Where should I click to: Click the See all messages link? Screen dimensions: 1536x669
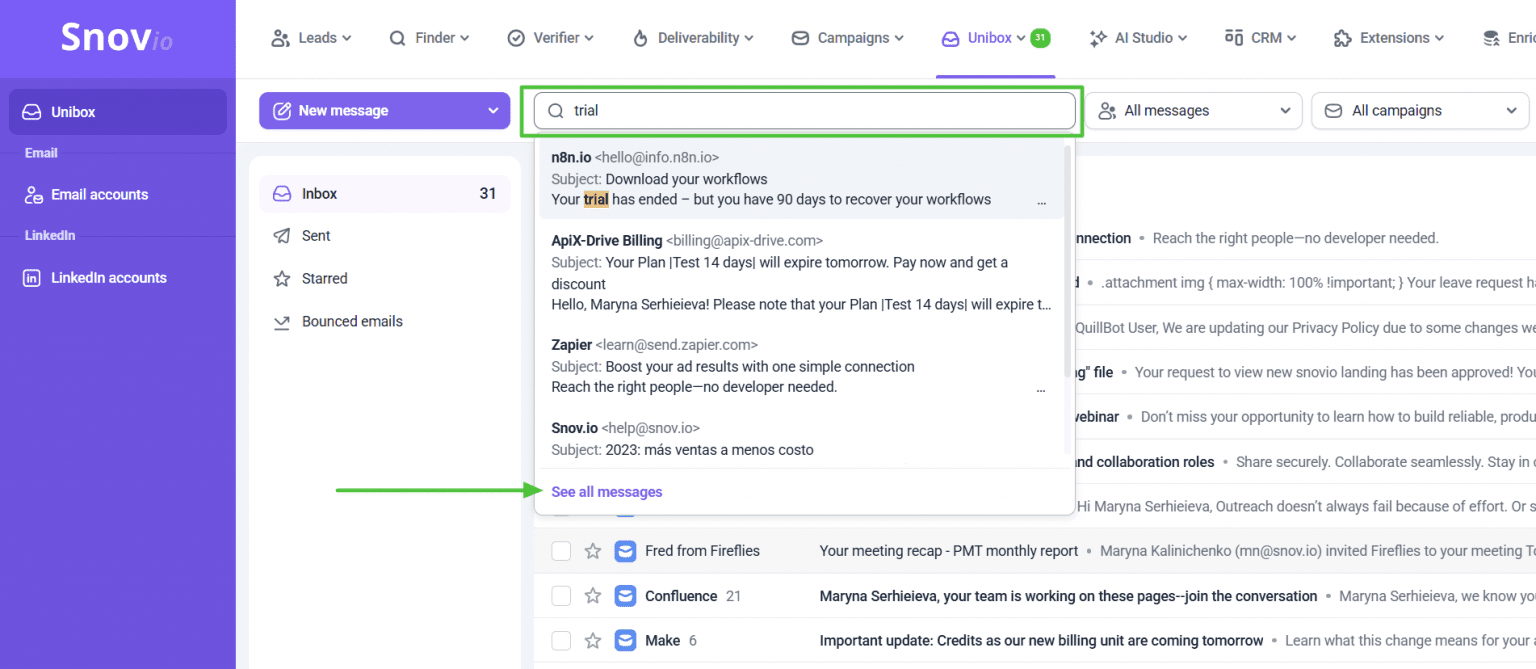coord(606,492)
